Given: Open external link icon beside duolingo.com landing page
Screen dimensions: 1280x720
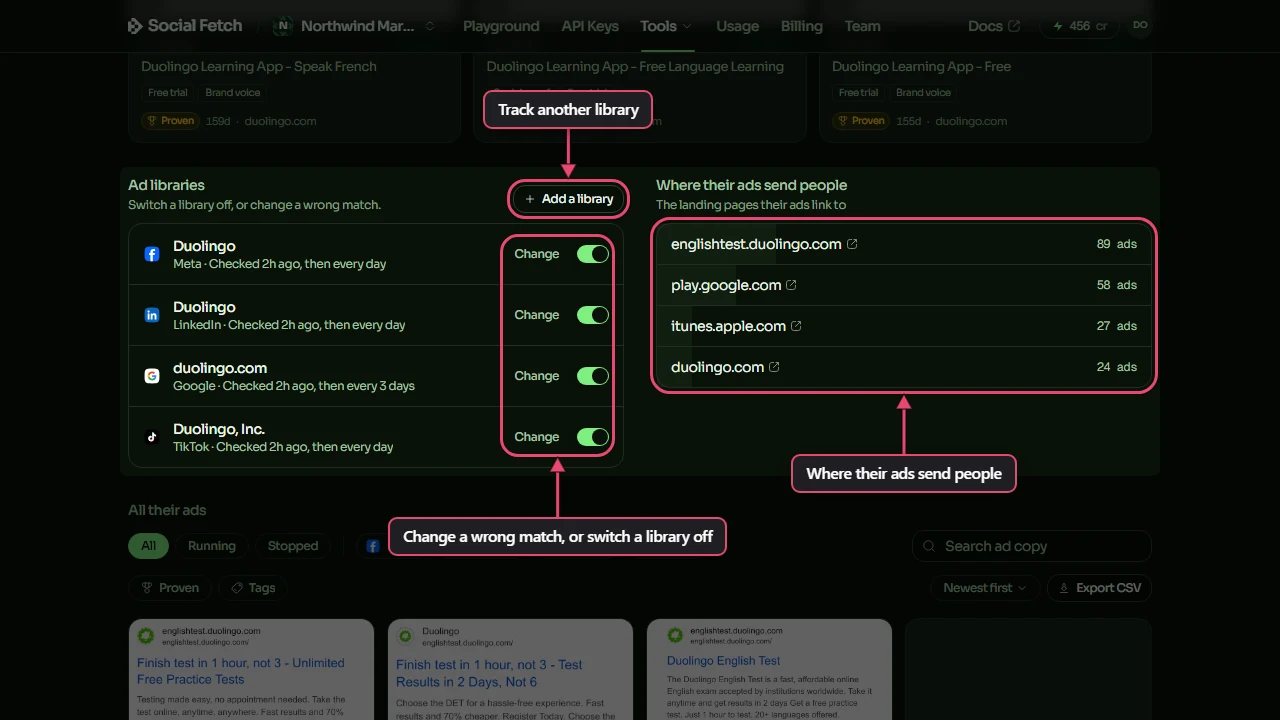Looking at the screenshot, I should pos(774,367).
